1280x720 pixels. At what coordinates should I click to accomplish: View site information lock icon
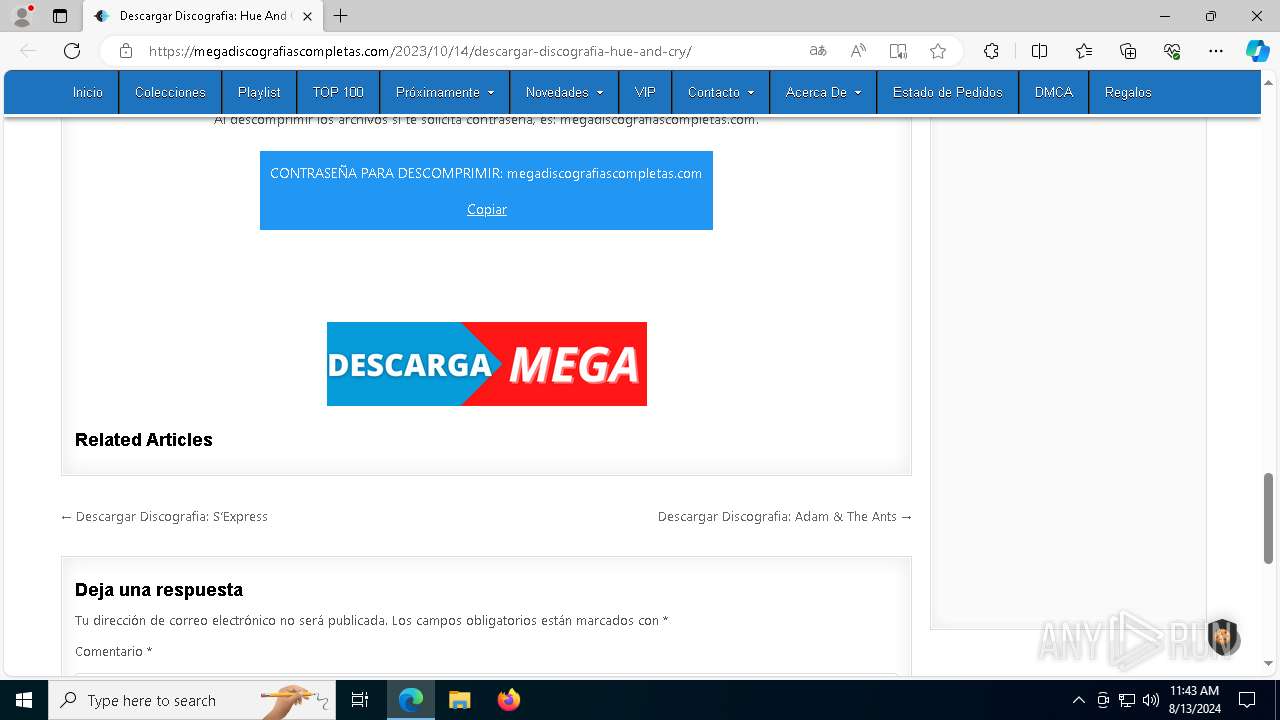126,51
